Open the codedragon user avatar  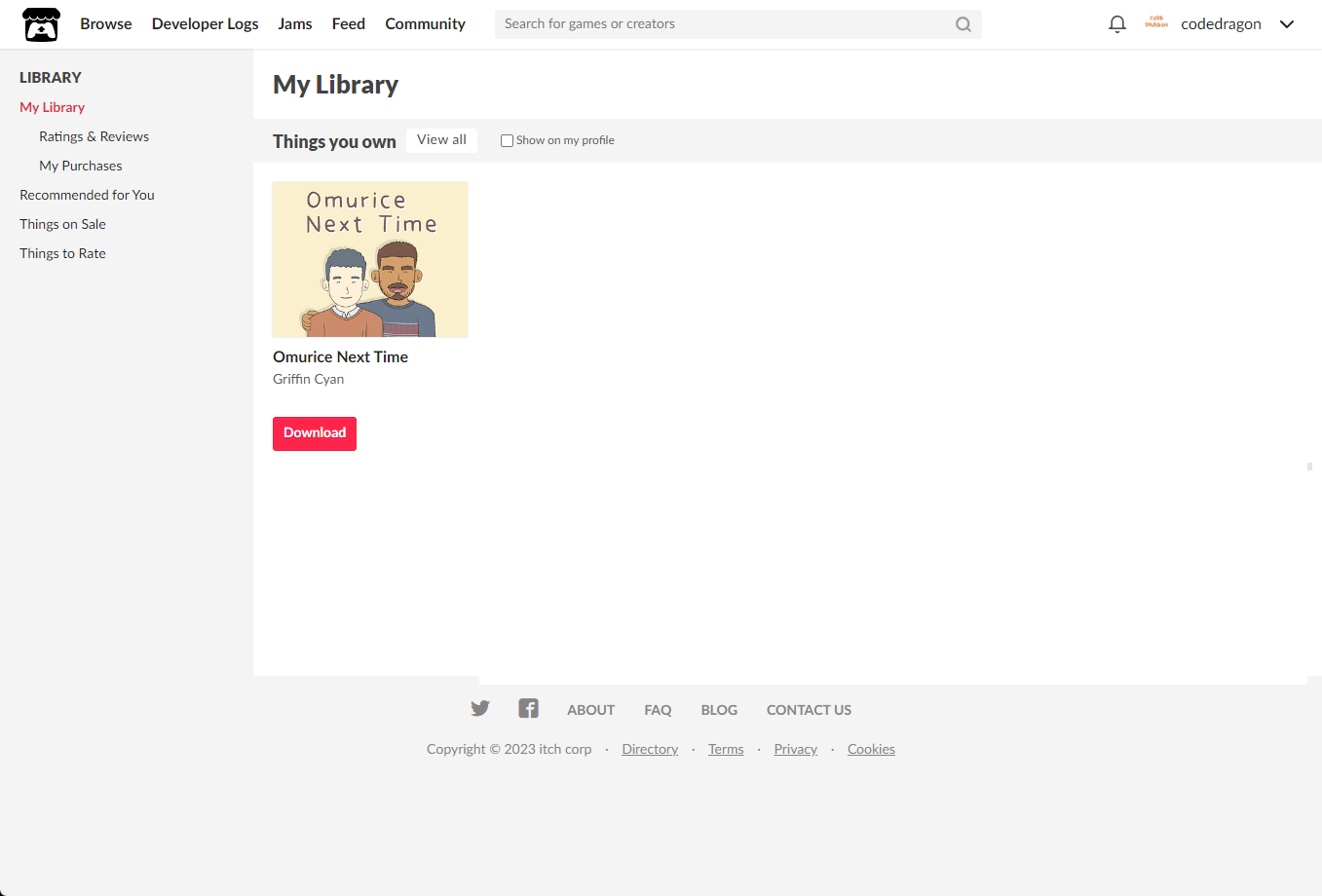pos(1156,23)
